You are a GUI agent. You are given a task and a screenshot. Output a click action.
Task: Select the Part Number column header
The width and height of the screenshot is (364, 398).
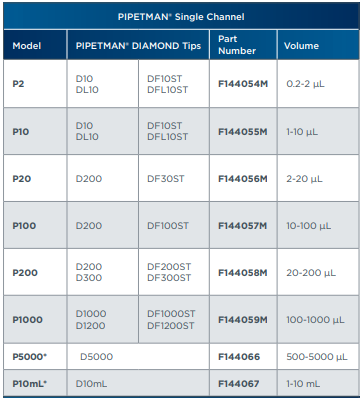pos(237,45)
